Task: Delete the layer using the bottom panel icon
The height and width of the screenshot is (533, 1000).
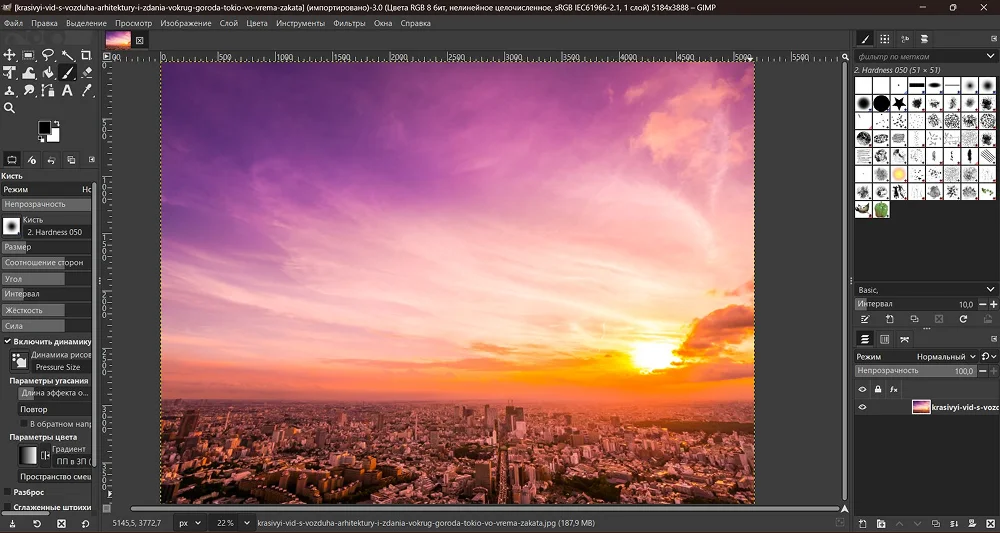Action: click(988, 523)
